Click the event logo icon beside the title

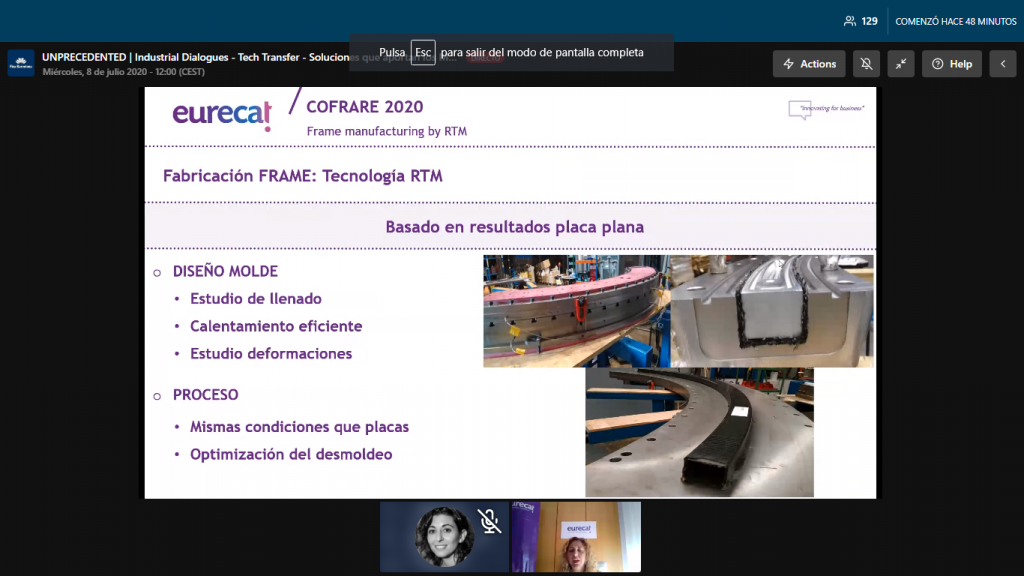(x=21, y=63)
